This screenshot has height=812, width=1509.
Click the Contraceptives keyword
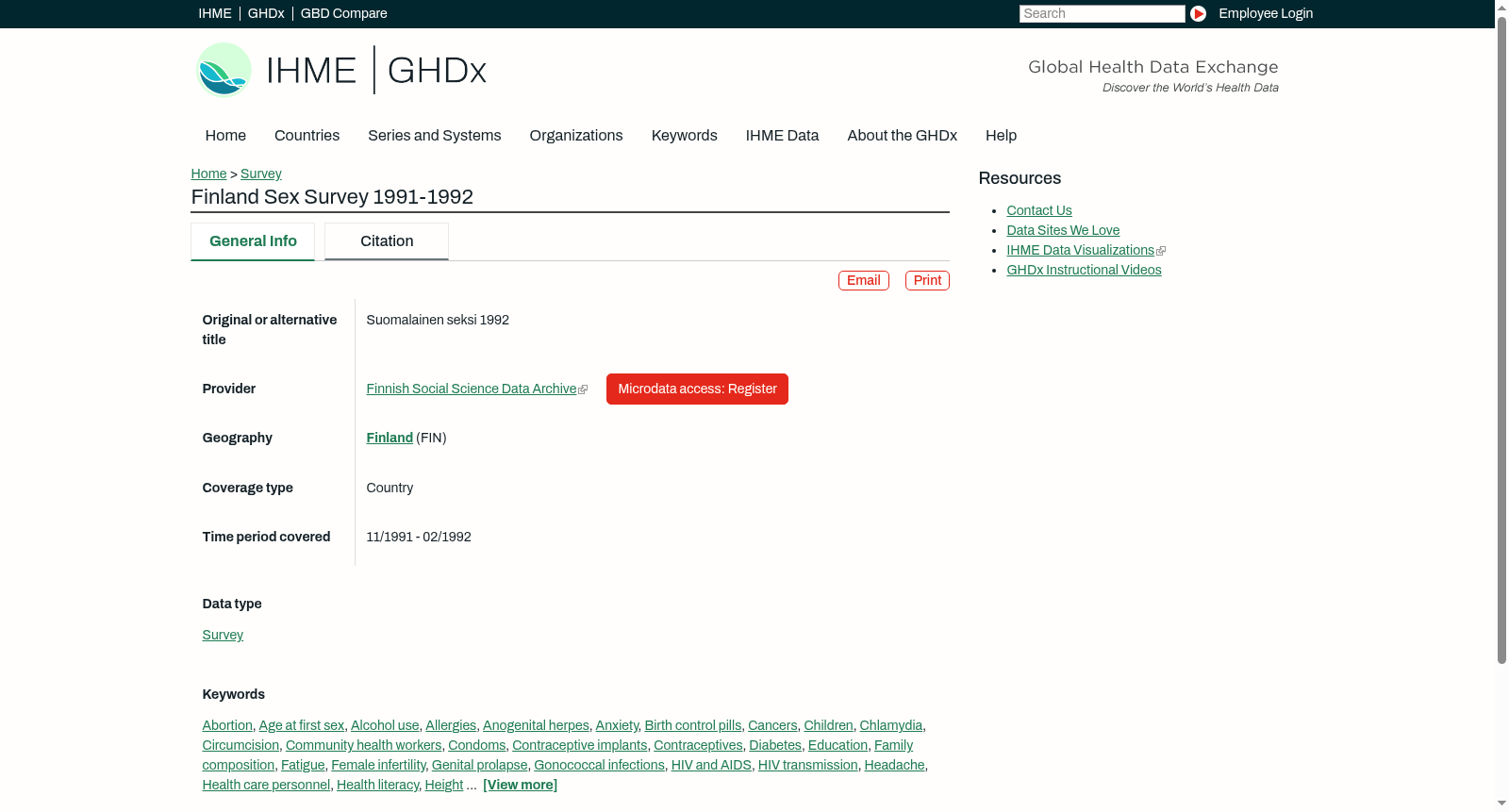click(x=698, y=745)
